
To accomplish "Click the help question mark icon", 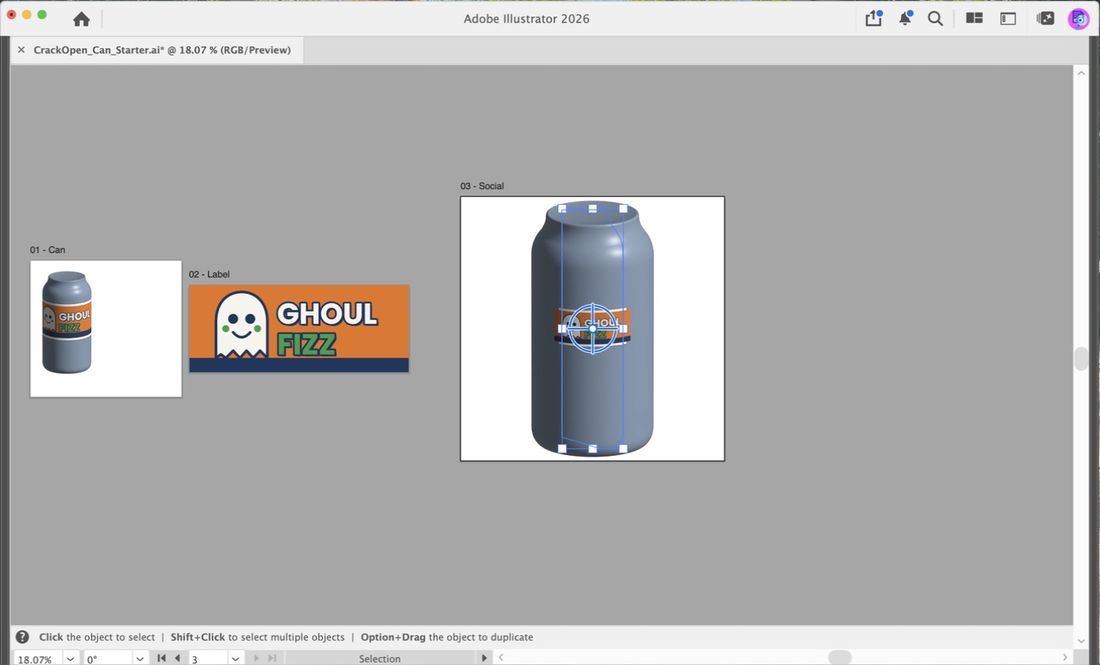I will (x=22, y=637).
